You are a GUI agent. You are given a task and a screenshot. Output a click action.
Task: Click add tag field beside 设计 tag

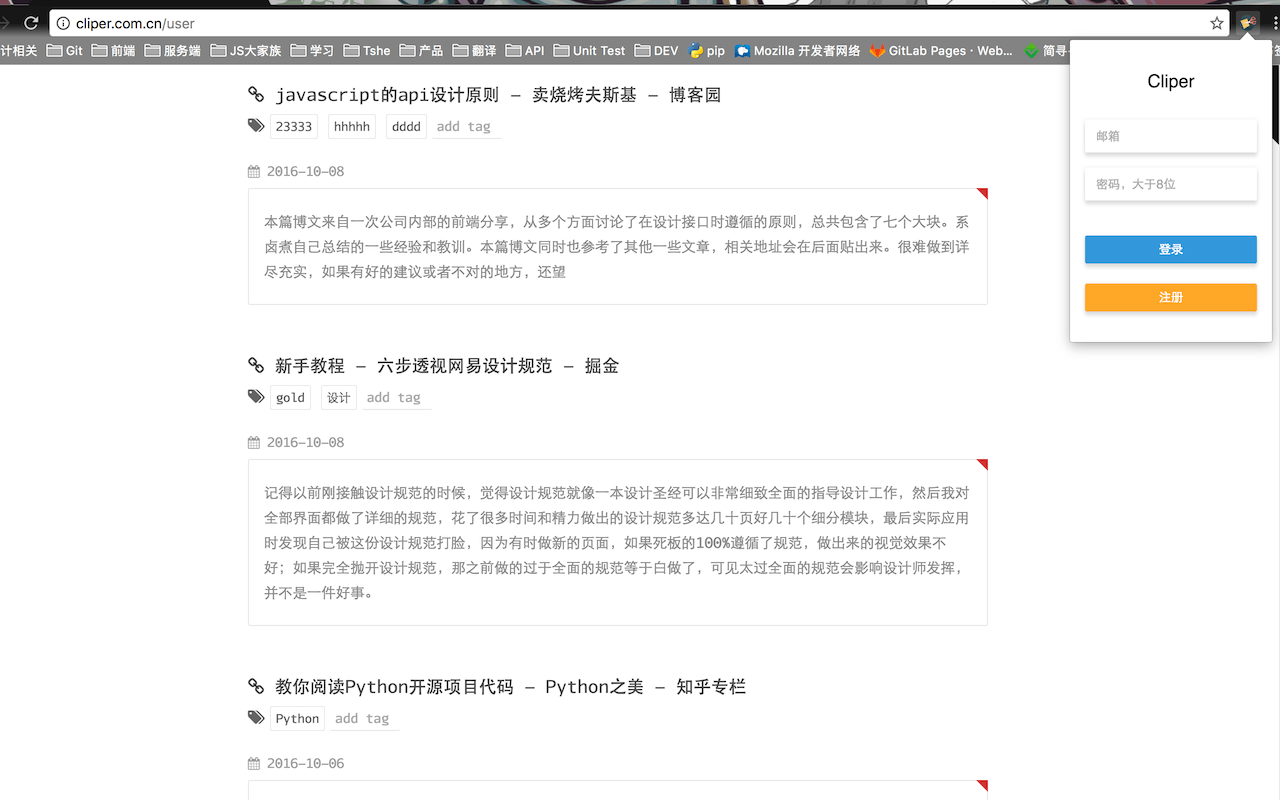coord(396,397)
